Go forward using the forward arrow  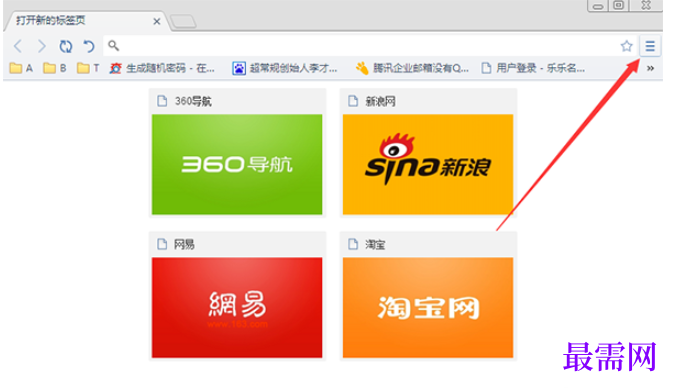41,46
